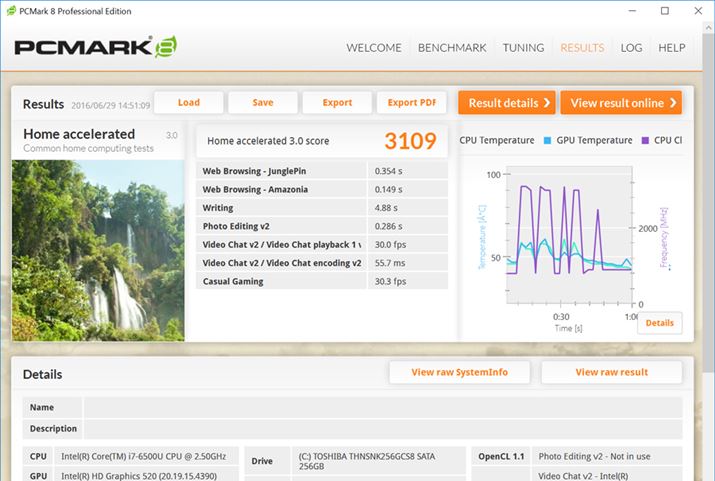This screenshot has height=481, width=715.
Task: Click the Home accelerated 3.0 score label
Action: [268, 141]
